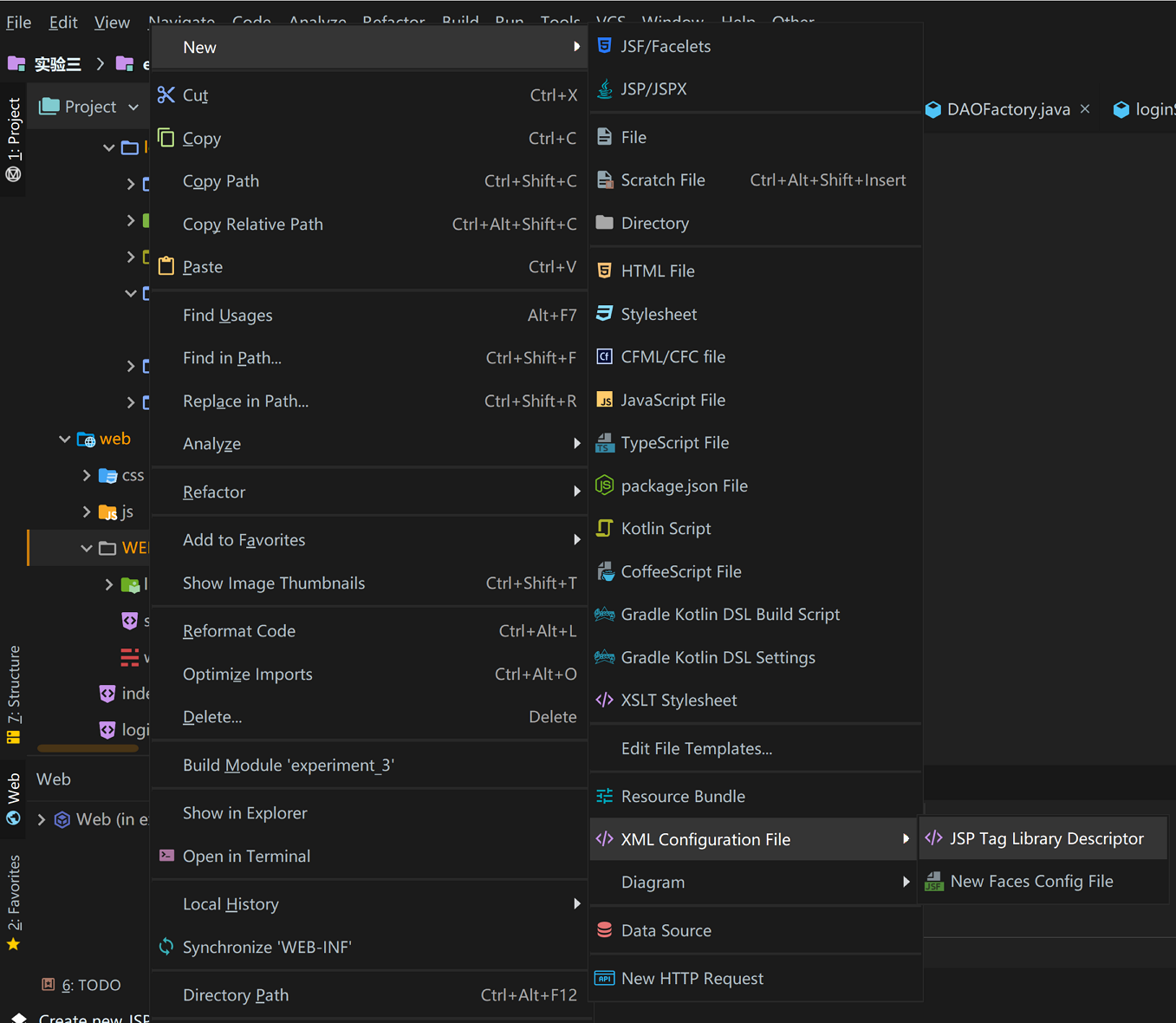Create a New HTTP Request
This screenshot has width=1176, height=1023.
692,978
